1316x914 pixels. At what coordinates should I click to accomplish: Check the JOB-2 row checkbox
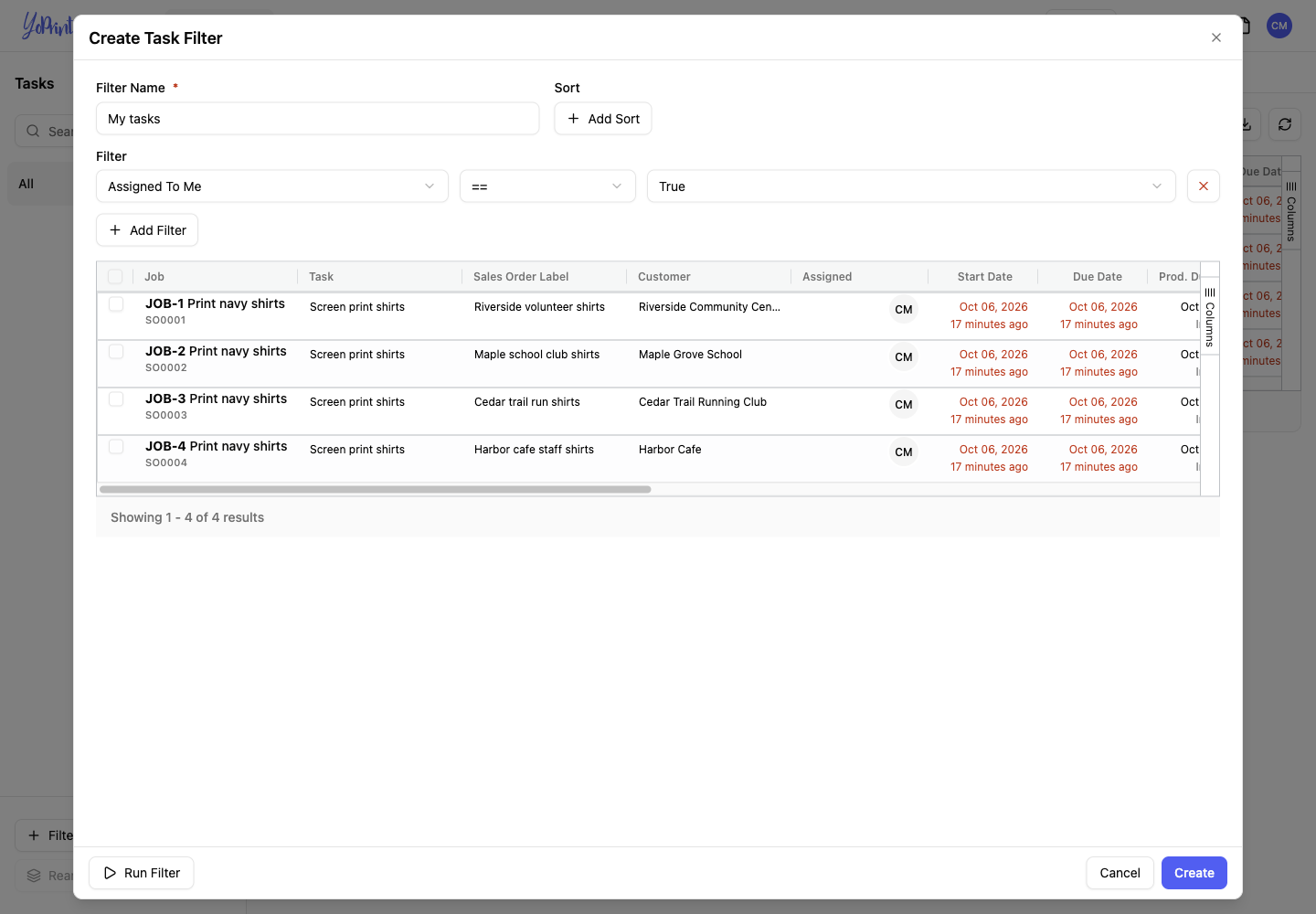click(116, 352)
